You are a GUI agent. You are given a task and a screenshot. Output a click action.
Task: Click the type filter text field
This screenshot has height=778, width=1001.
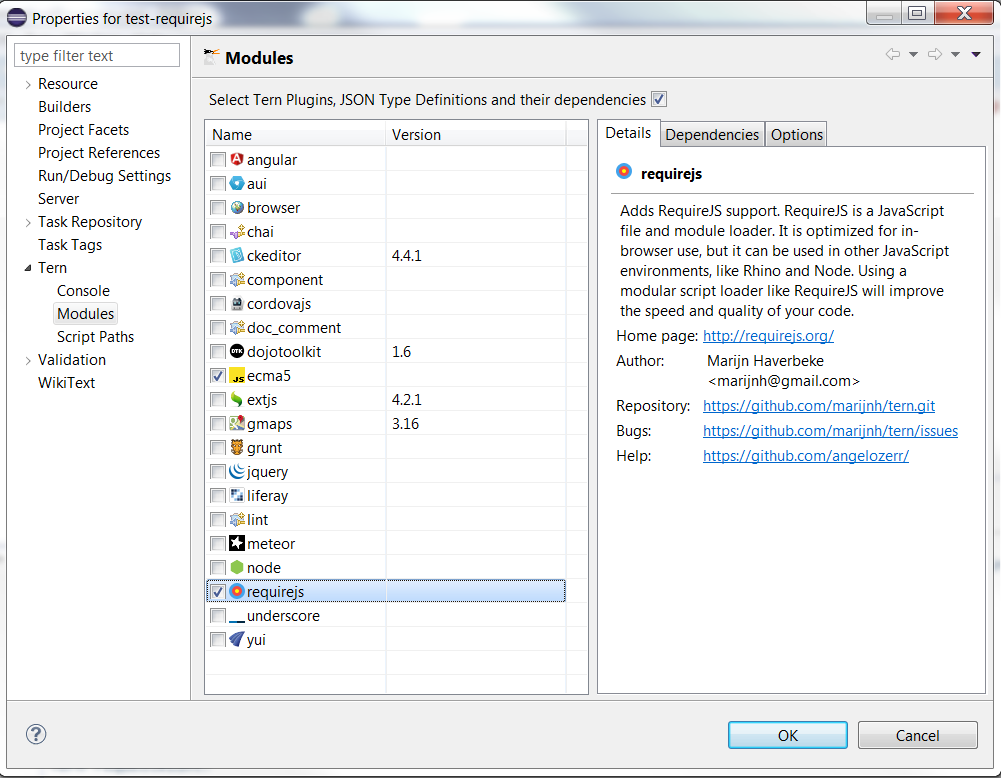click(96, 55)
